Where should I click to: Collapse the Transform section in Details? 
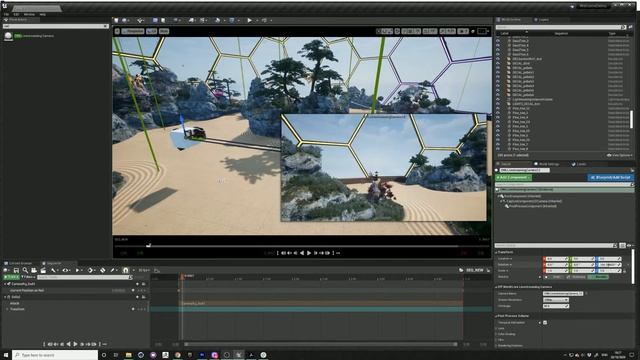[x=497, y=252]
